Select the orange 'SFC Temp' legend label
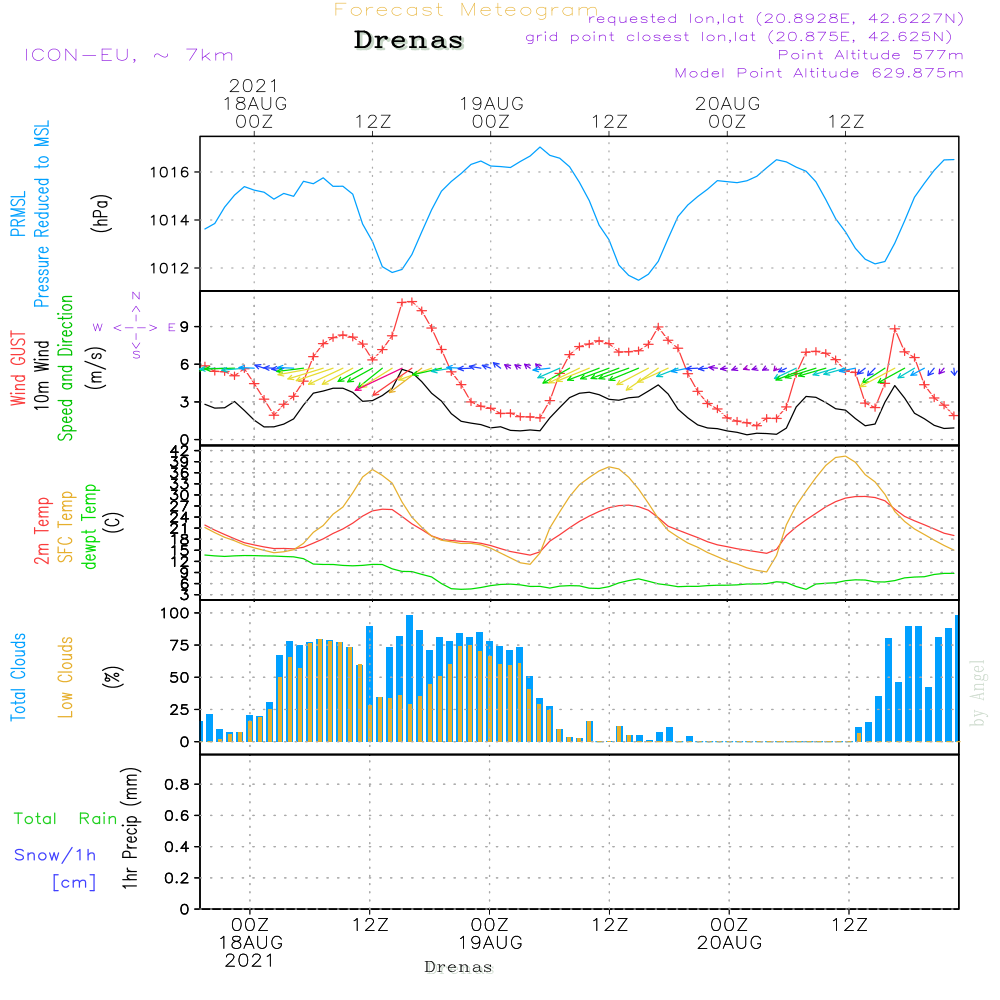This screenshot has height=1000, width=1000. [66, 527]
